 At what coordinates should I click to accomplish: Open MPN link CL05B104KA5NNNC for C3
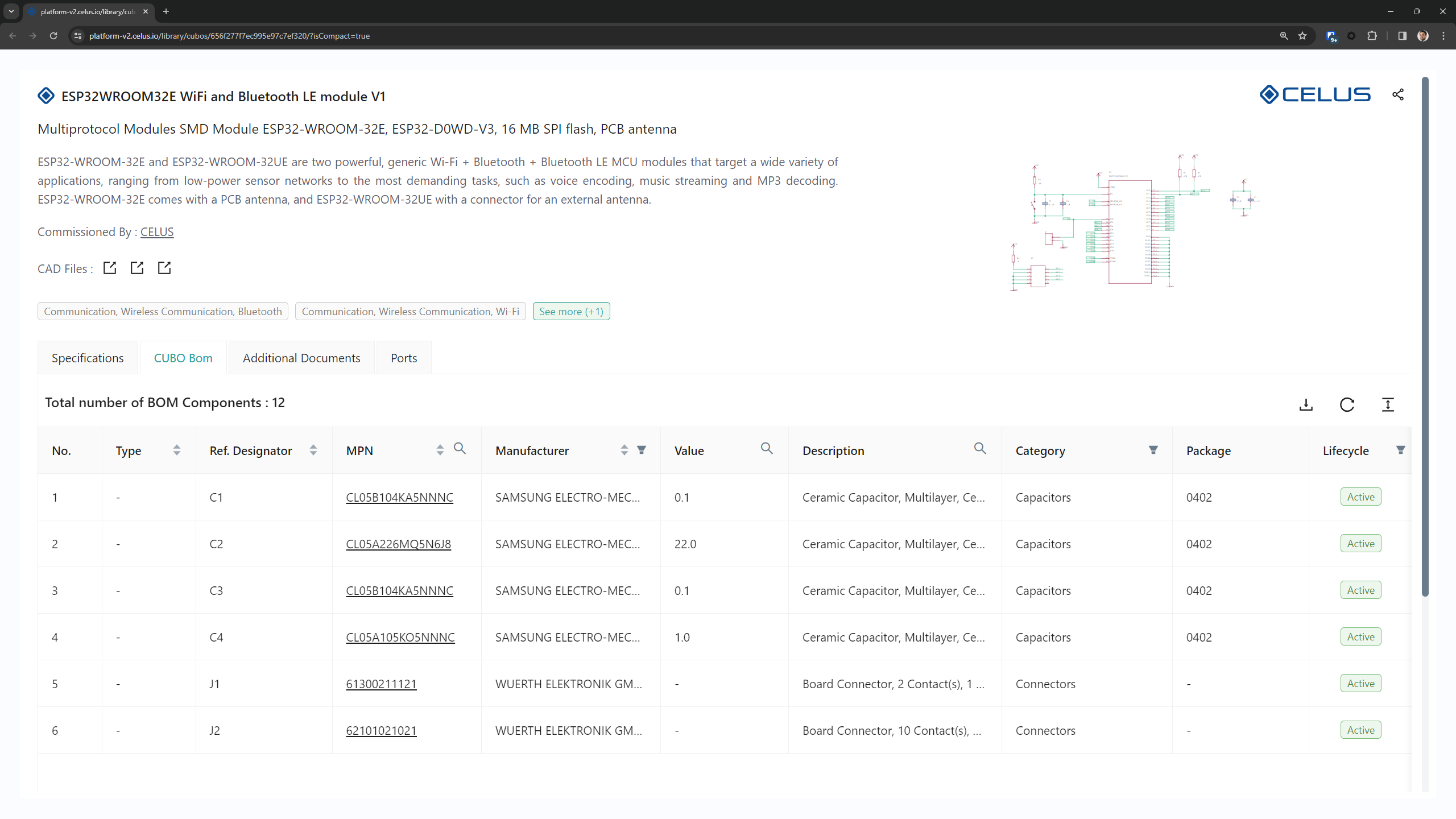399,590
